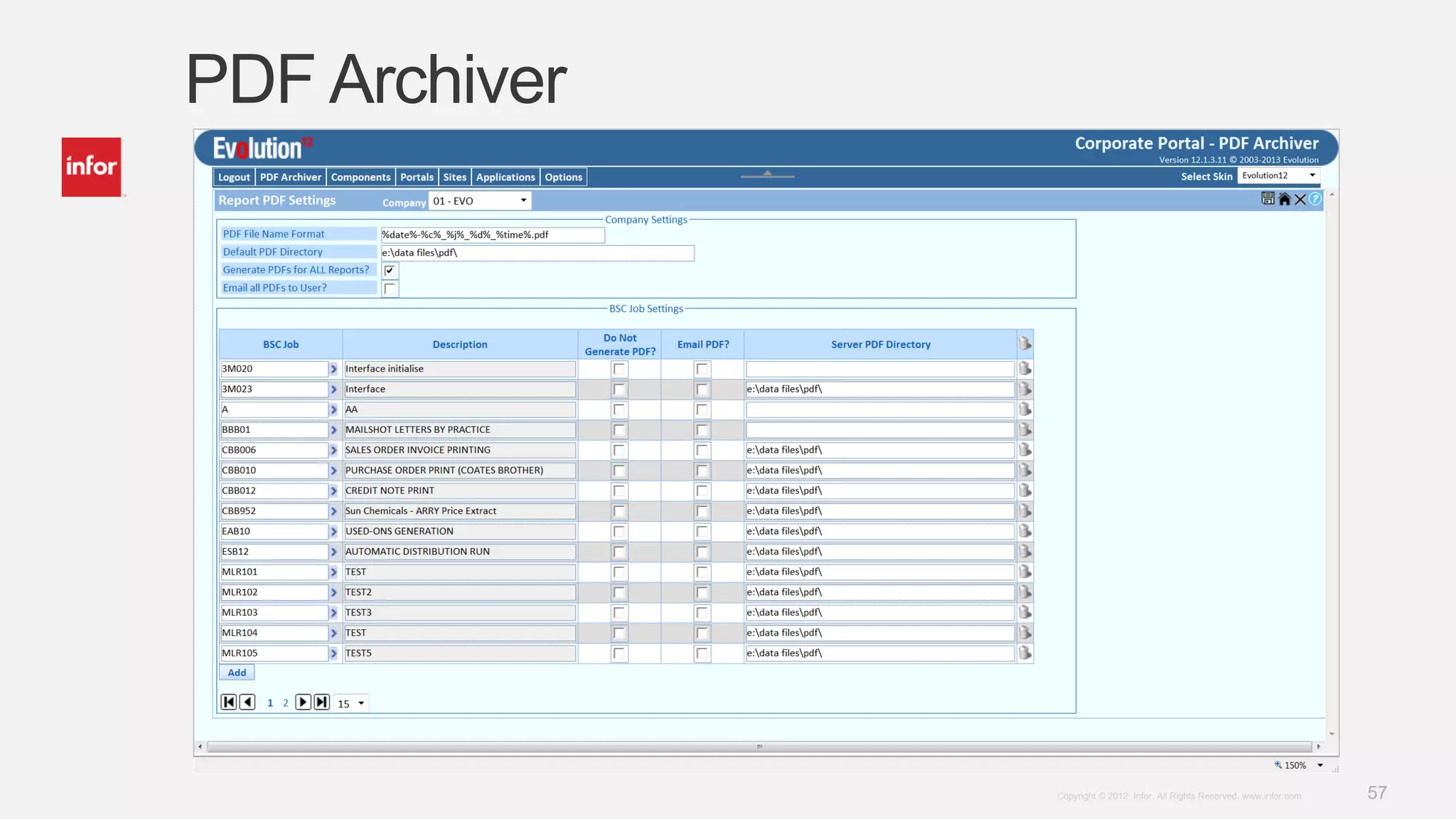The width and height of the screenshot is (1456, 819).
Task: Open the Company dropdown showing 01 - EVO
Action: [480, 201]
